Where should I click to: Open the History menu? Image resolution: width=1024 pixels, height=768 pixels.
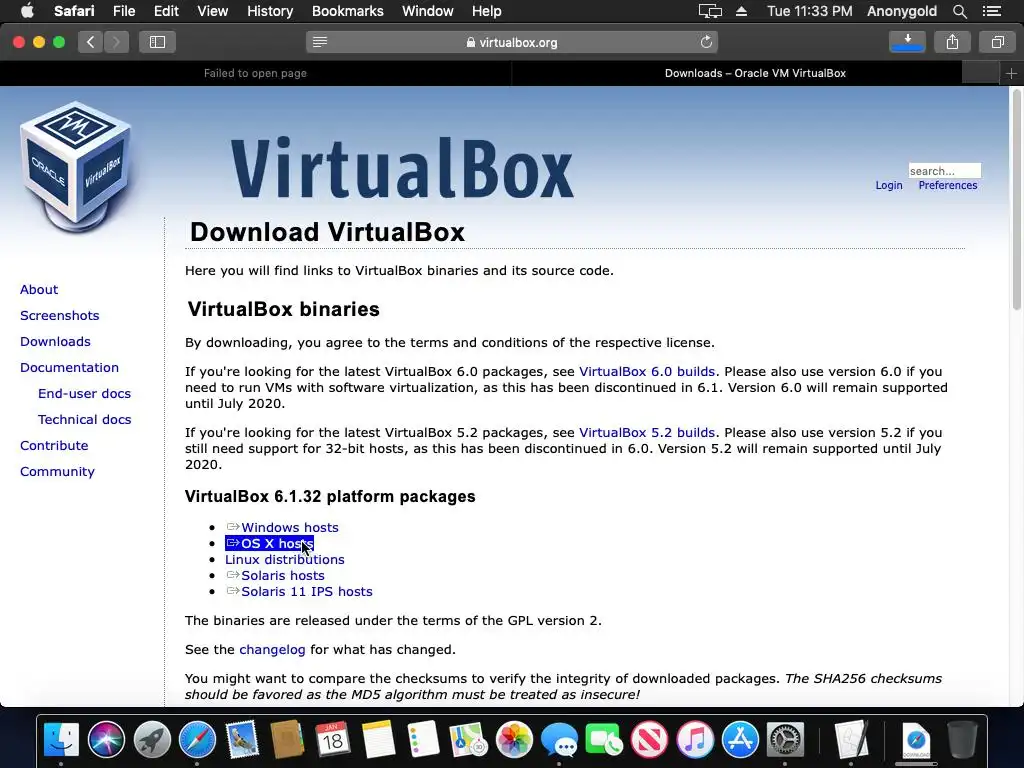point(270,11)
